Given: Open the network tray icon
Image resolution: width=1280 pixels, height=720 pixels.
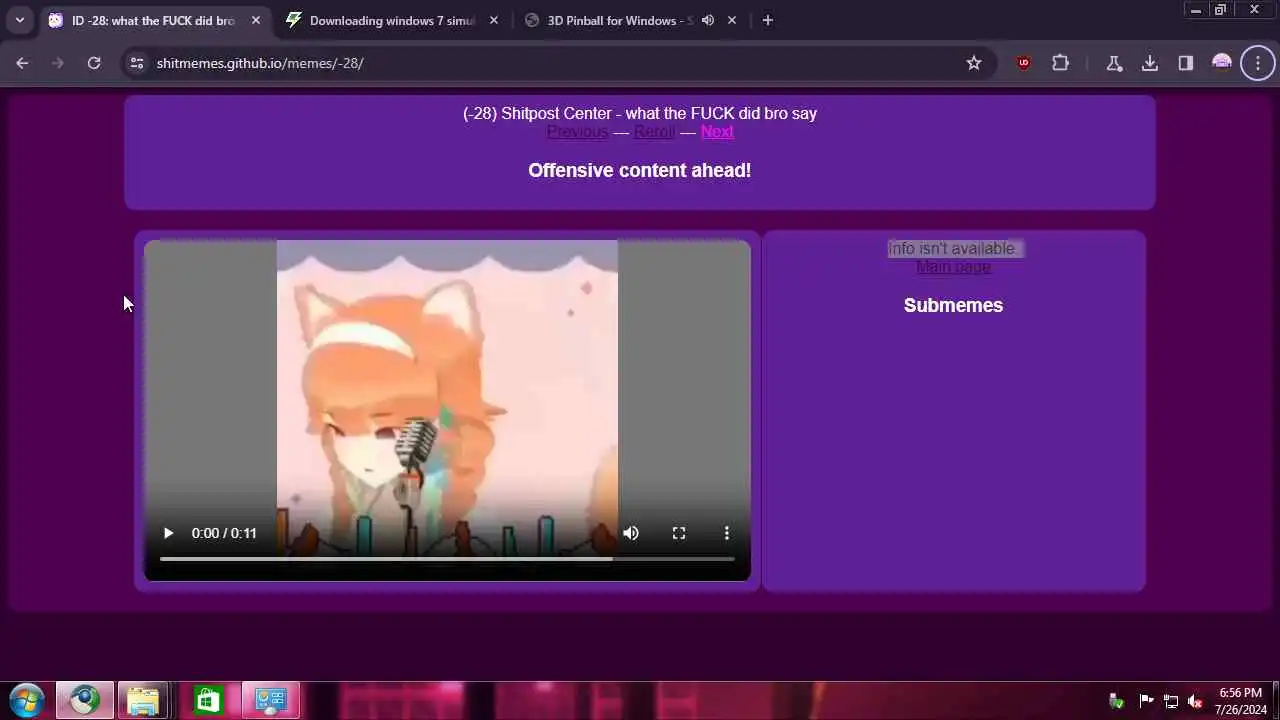Looking at the screenshot, I should [1171, 701].
